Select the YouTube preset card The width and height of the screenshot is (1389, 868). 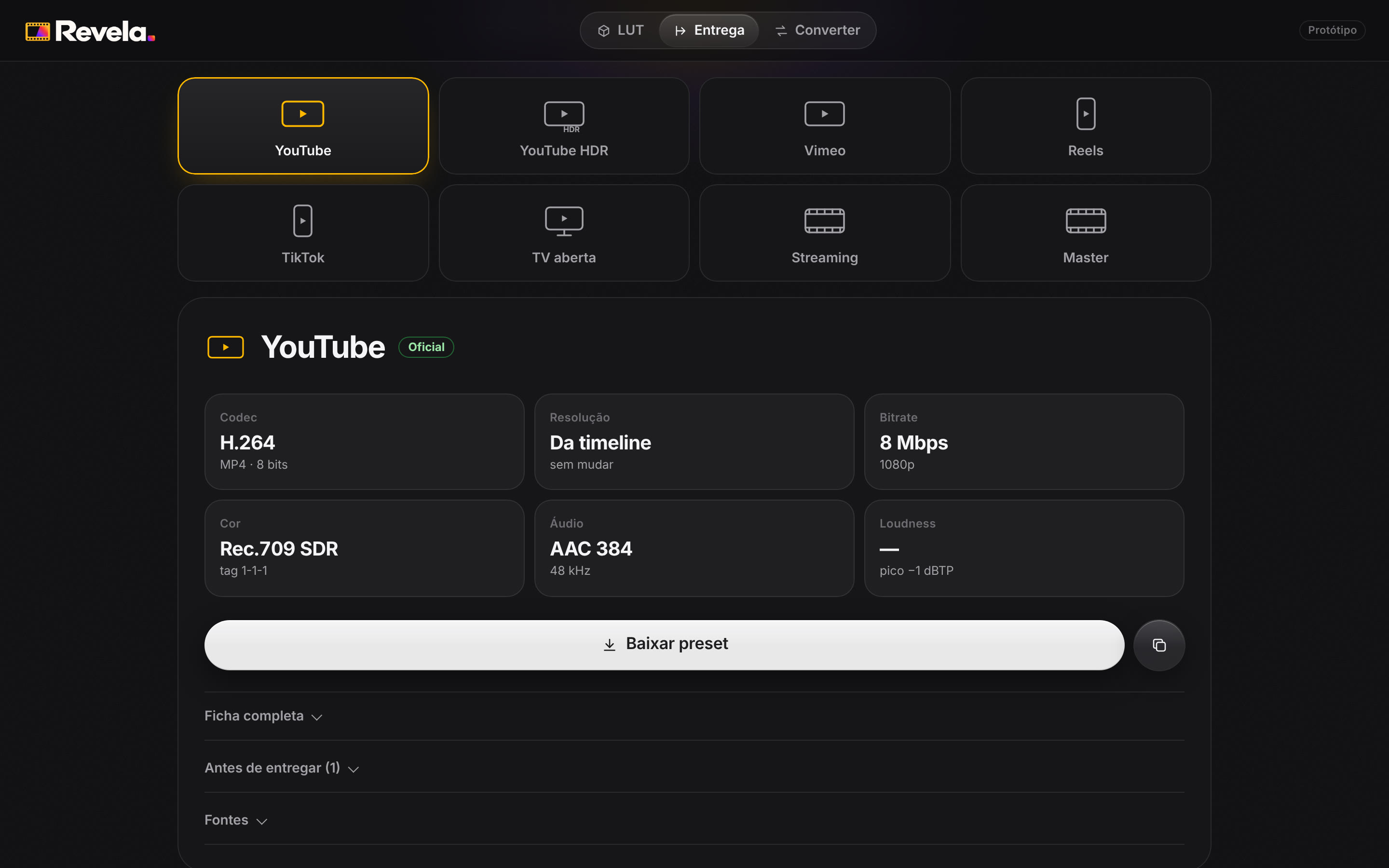click(303, 126)
